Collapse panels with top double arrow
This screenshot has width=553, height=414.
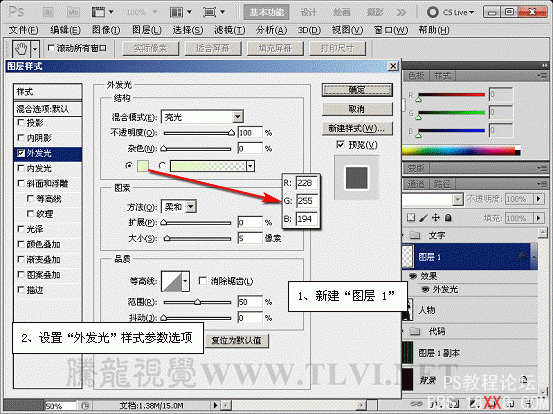[545, 65]
